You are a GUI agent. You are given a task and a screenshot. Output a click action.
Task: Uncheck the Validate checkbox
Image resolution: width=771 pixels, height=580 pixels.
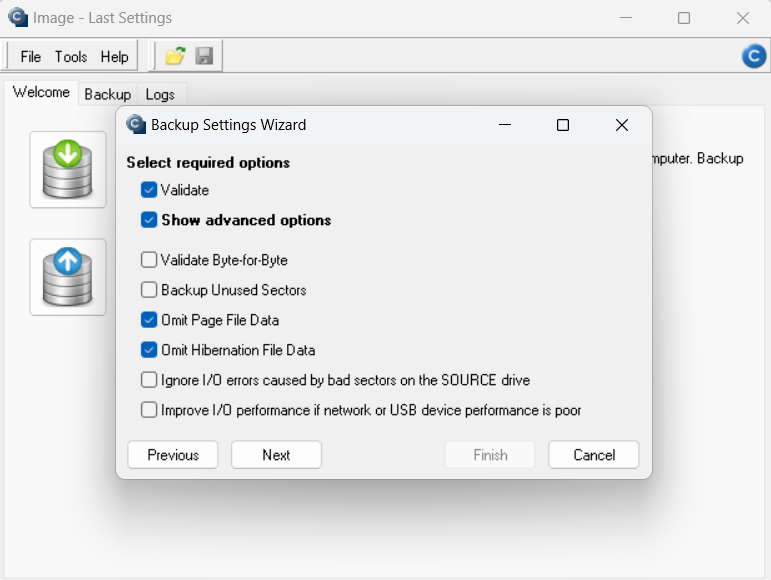coord(148,190)
